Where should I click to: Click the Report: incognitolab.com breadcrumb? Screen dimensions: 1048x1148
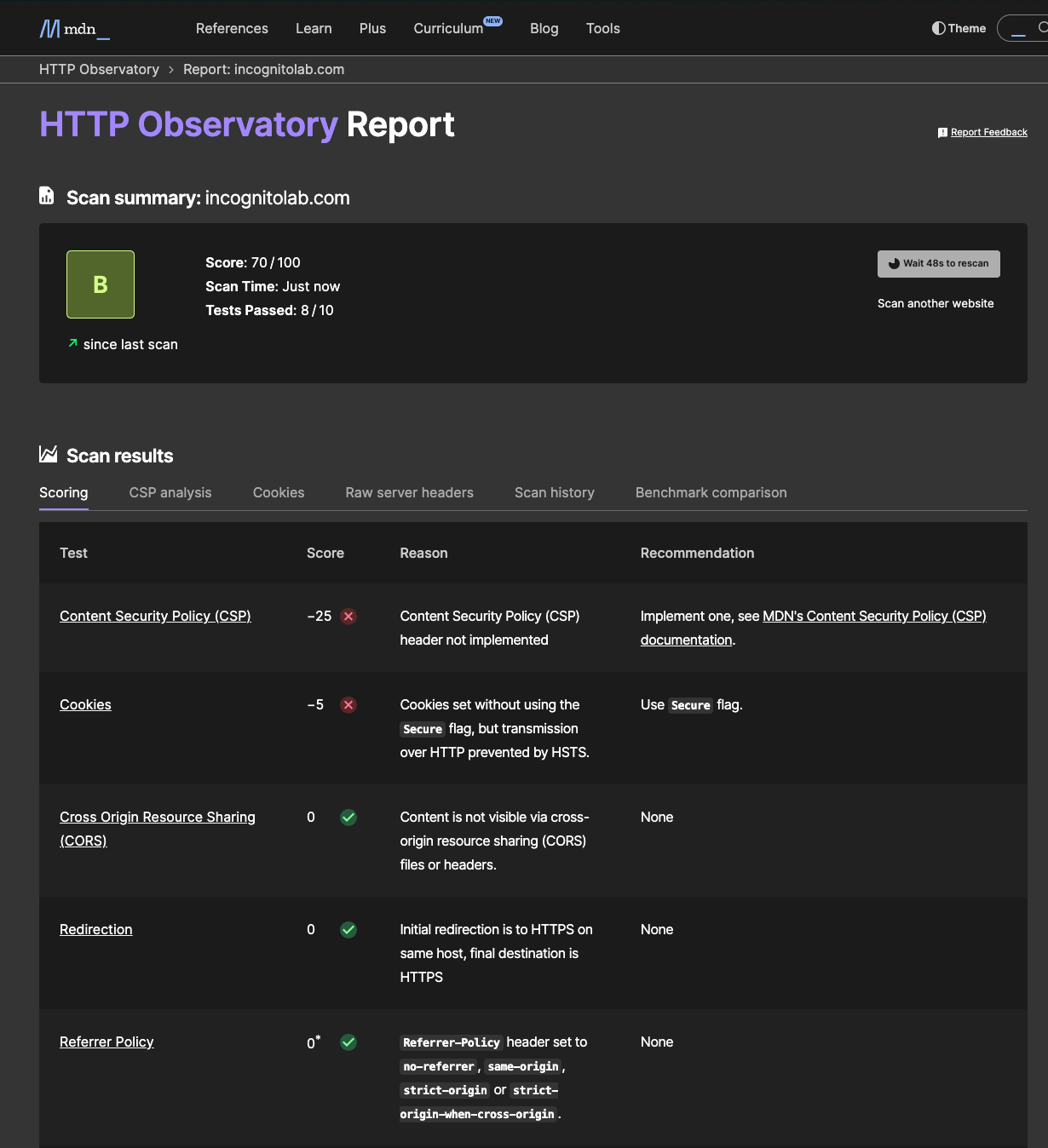click(x=264, y=69)
